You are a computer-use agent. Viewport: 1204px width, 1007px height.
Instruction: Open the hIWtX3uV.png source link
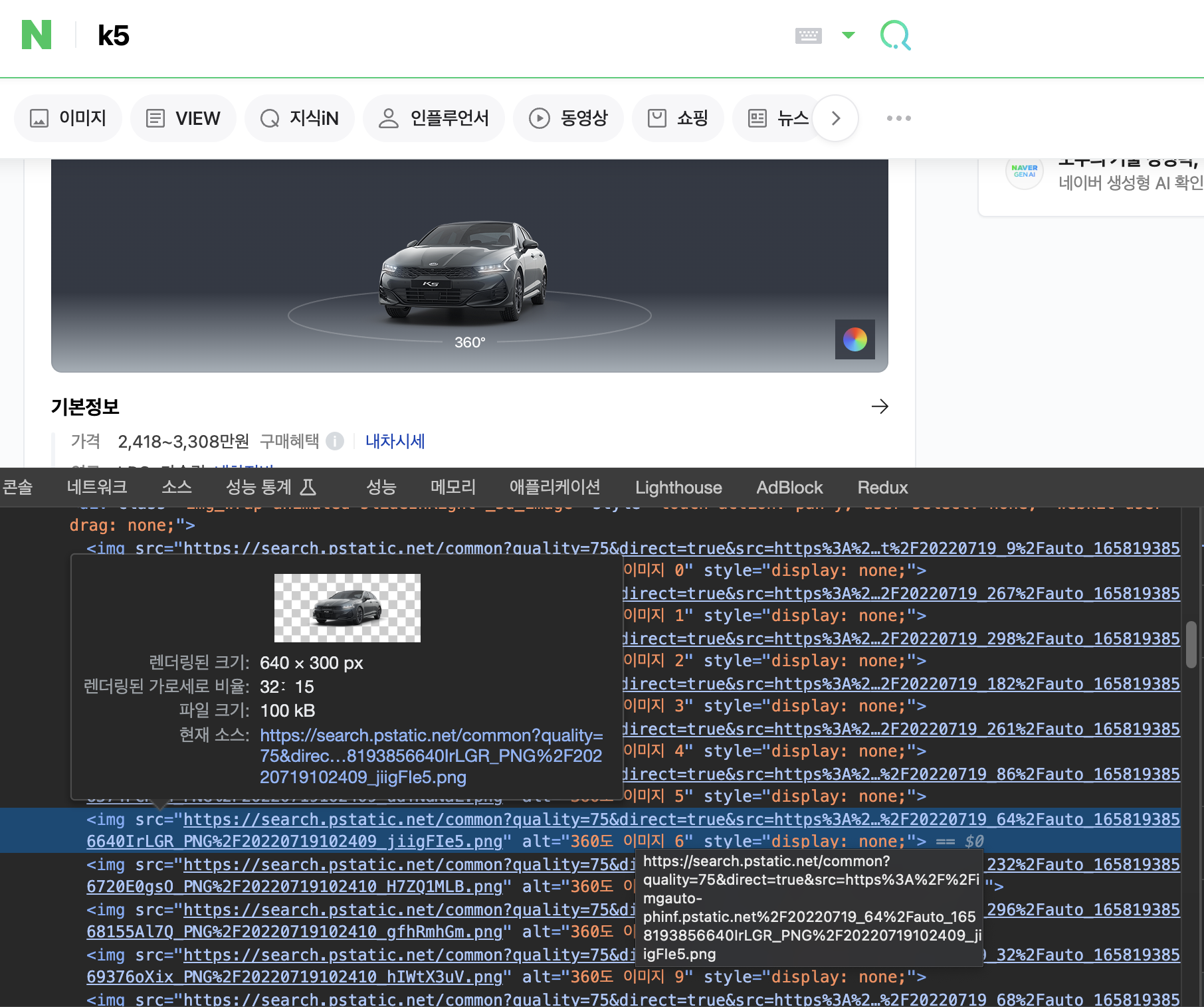[x=294, y=976]
